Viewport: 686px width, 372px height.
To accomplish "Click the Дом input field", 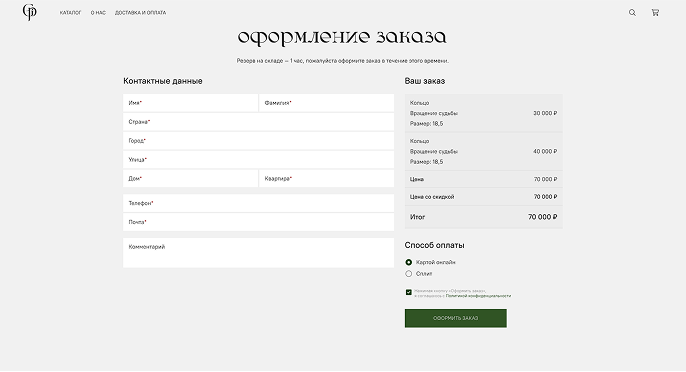I will (190, 179).
